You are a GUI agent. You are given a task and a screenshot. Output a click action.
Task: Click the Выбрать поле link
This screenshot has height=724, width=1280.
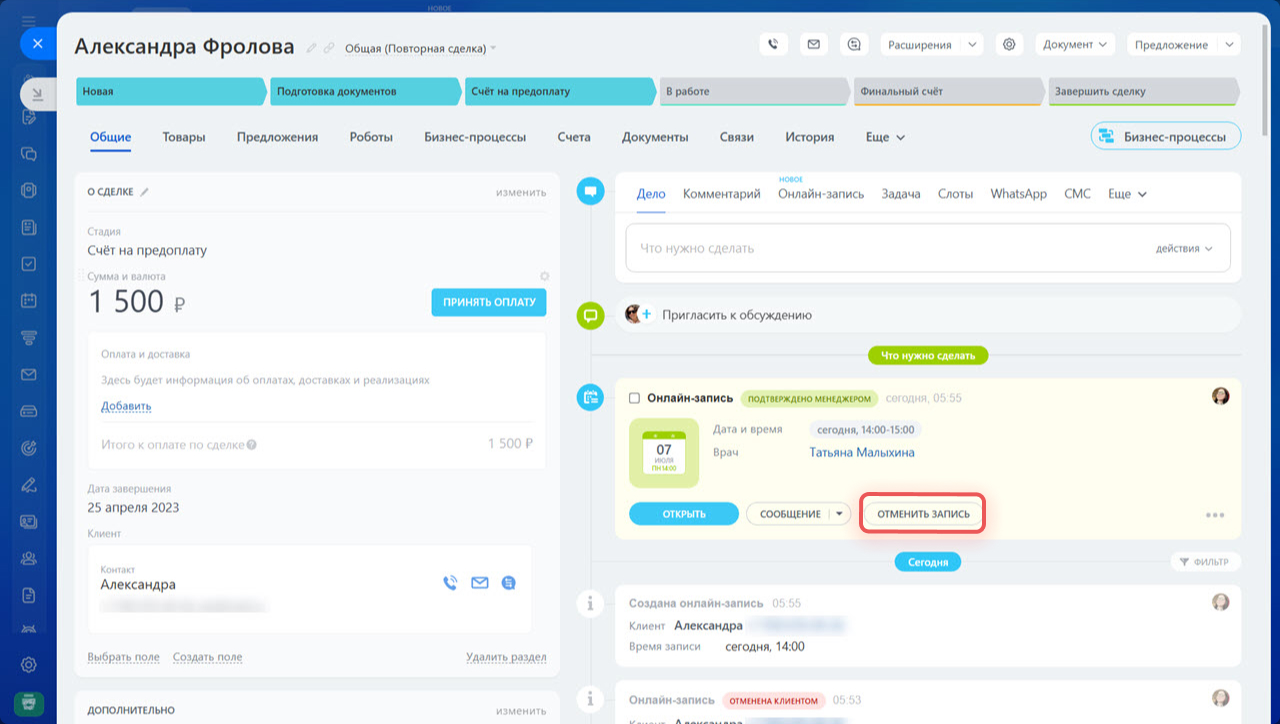pyautogui.click(x=123, y=657)
